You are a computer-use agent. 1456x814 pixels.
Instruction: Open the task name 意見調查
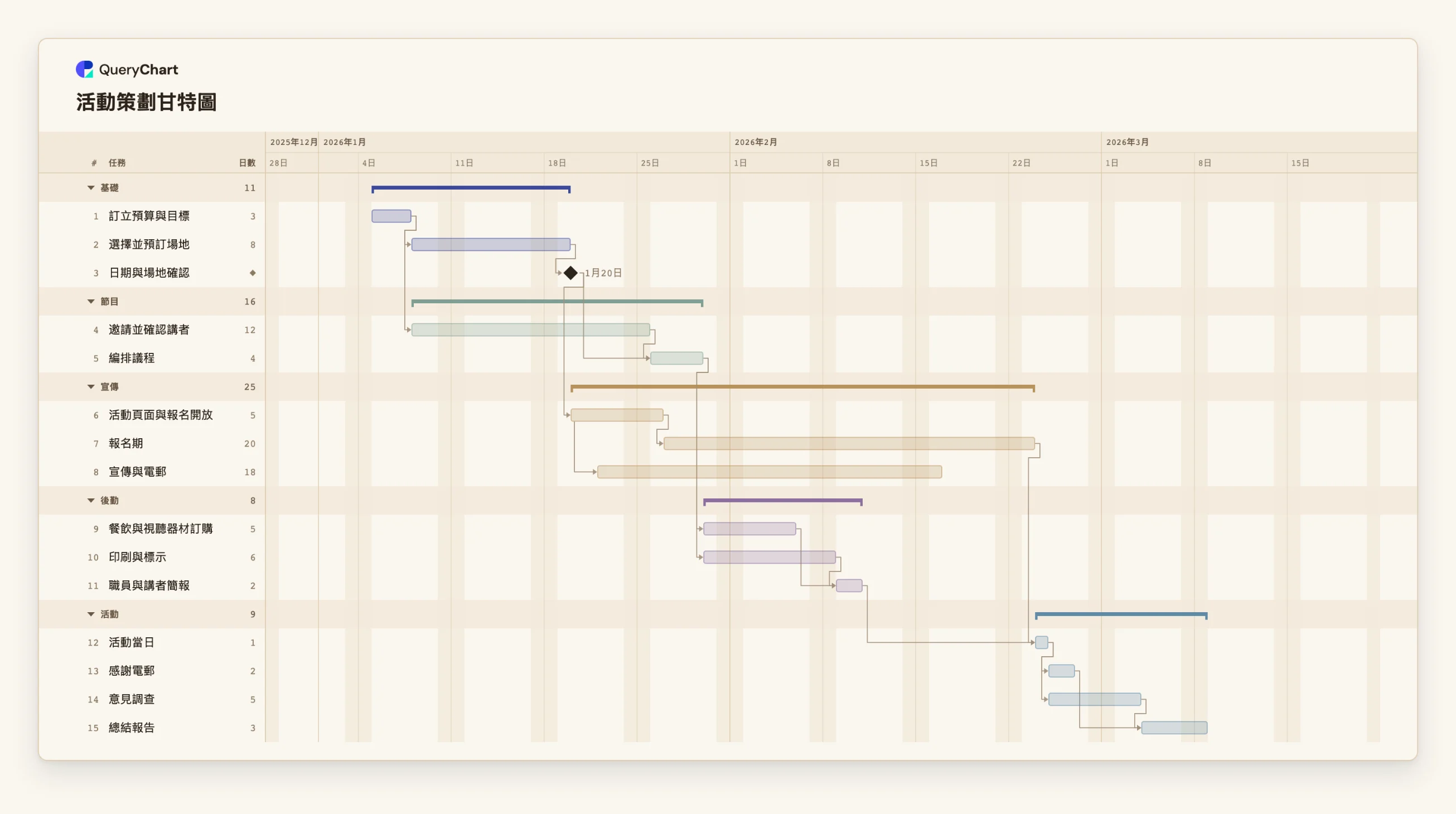131,699
